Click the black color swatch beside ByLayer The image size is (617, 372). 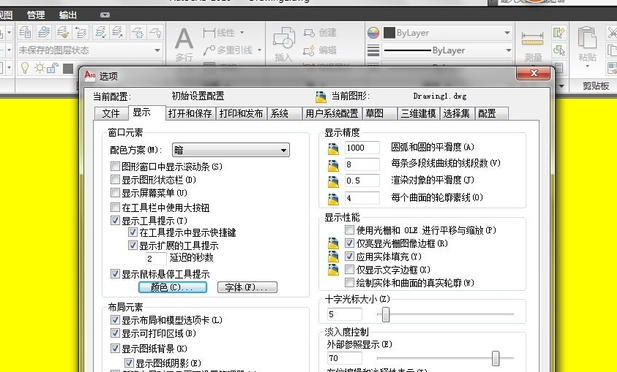click(x=389, y=33)
